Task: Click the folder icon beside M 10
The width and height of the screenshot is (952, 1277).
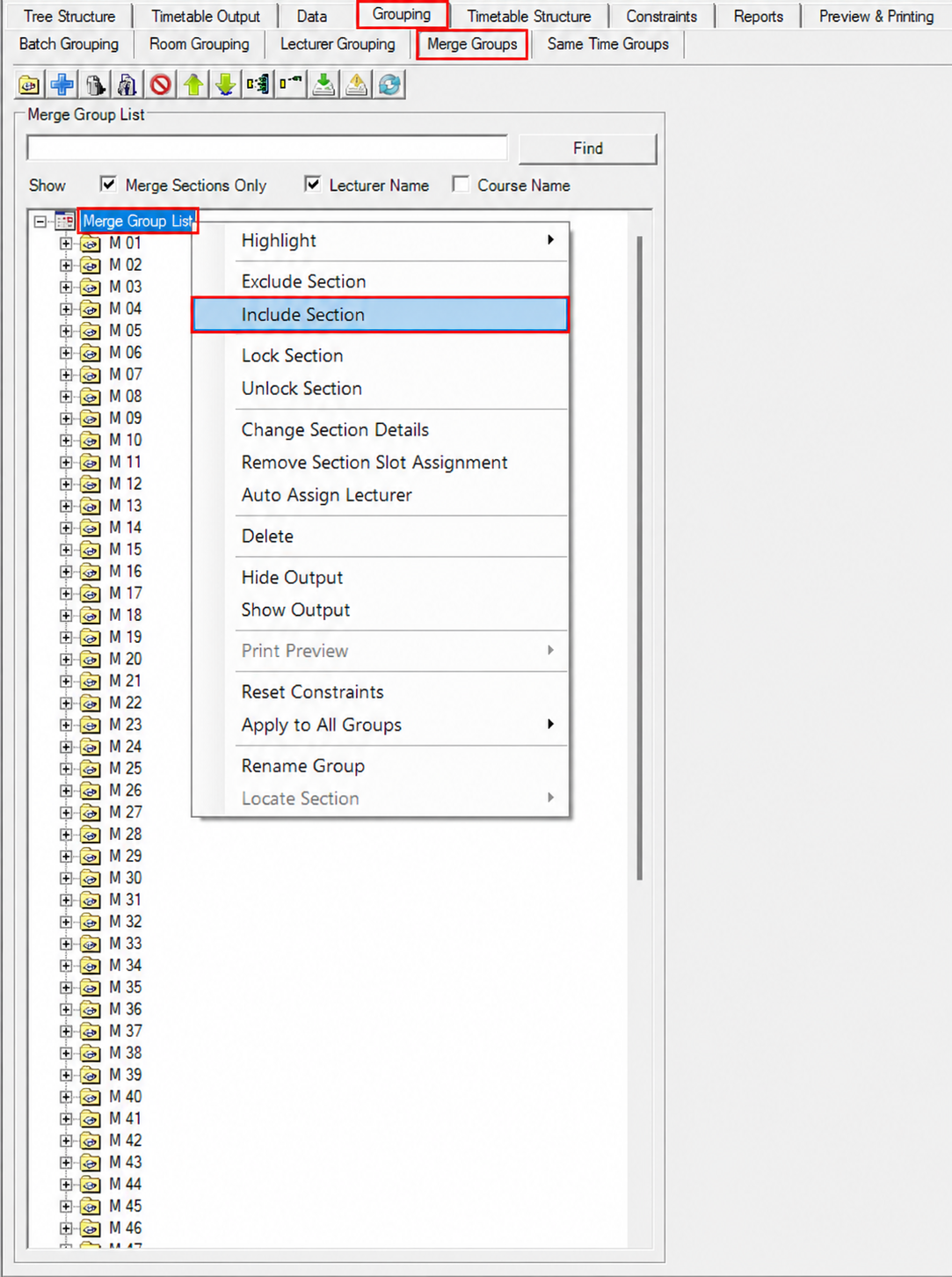Action: tap(91, 441)
